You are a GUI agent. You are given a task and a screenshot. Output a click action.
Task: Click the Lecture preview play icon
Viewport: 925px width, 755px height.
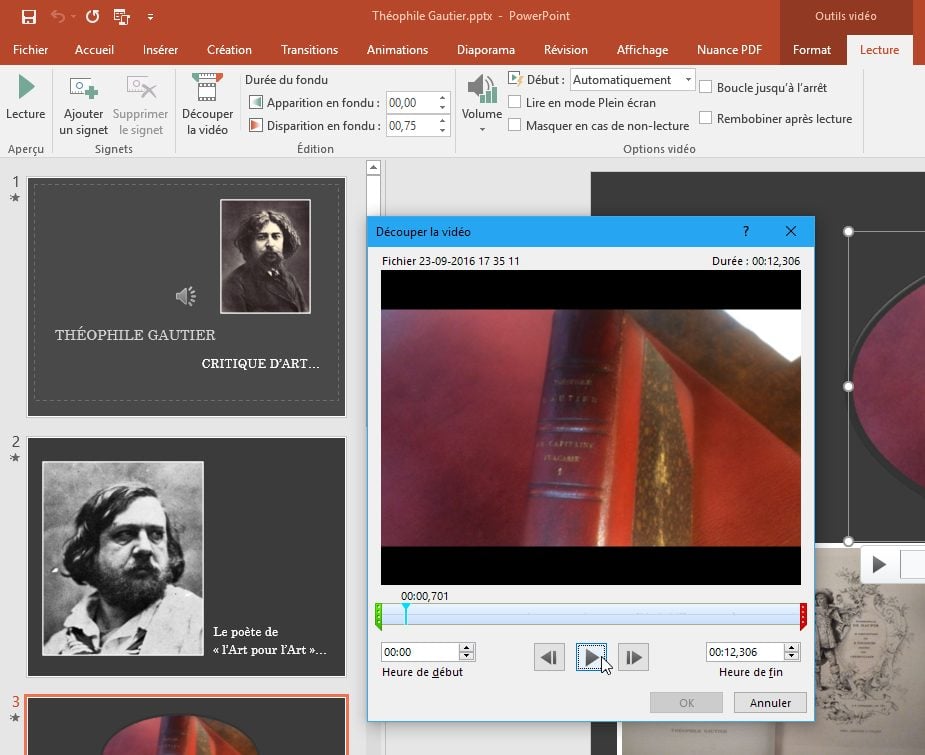[26, 87]
